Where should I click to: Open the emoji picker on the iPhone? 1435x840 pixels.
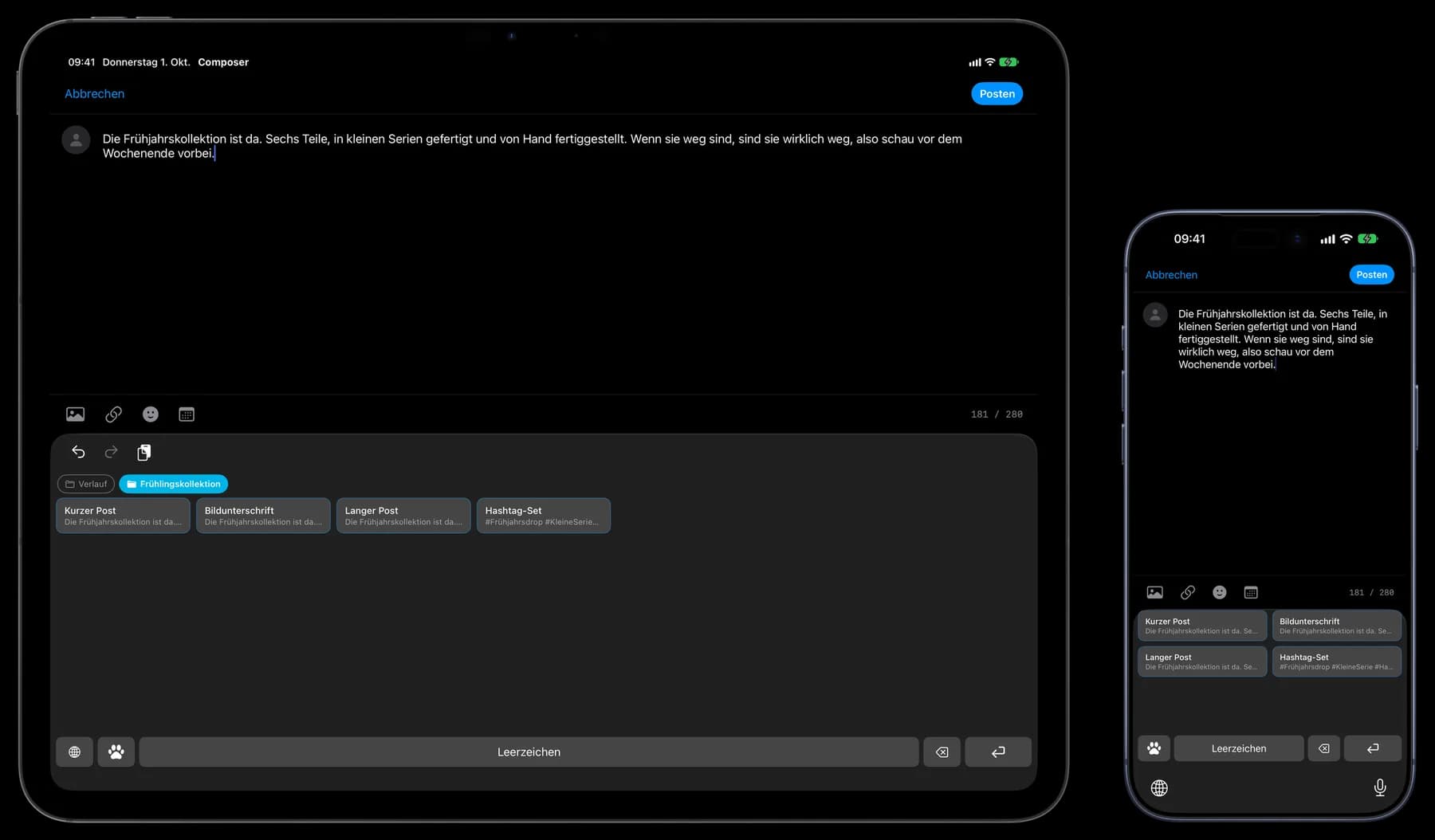(x=1220, y=592)
